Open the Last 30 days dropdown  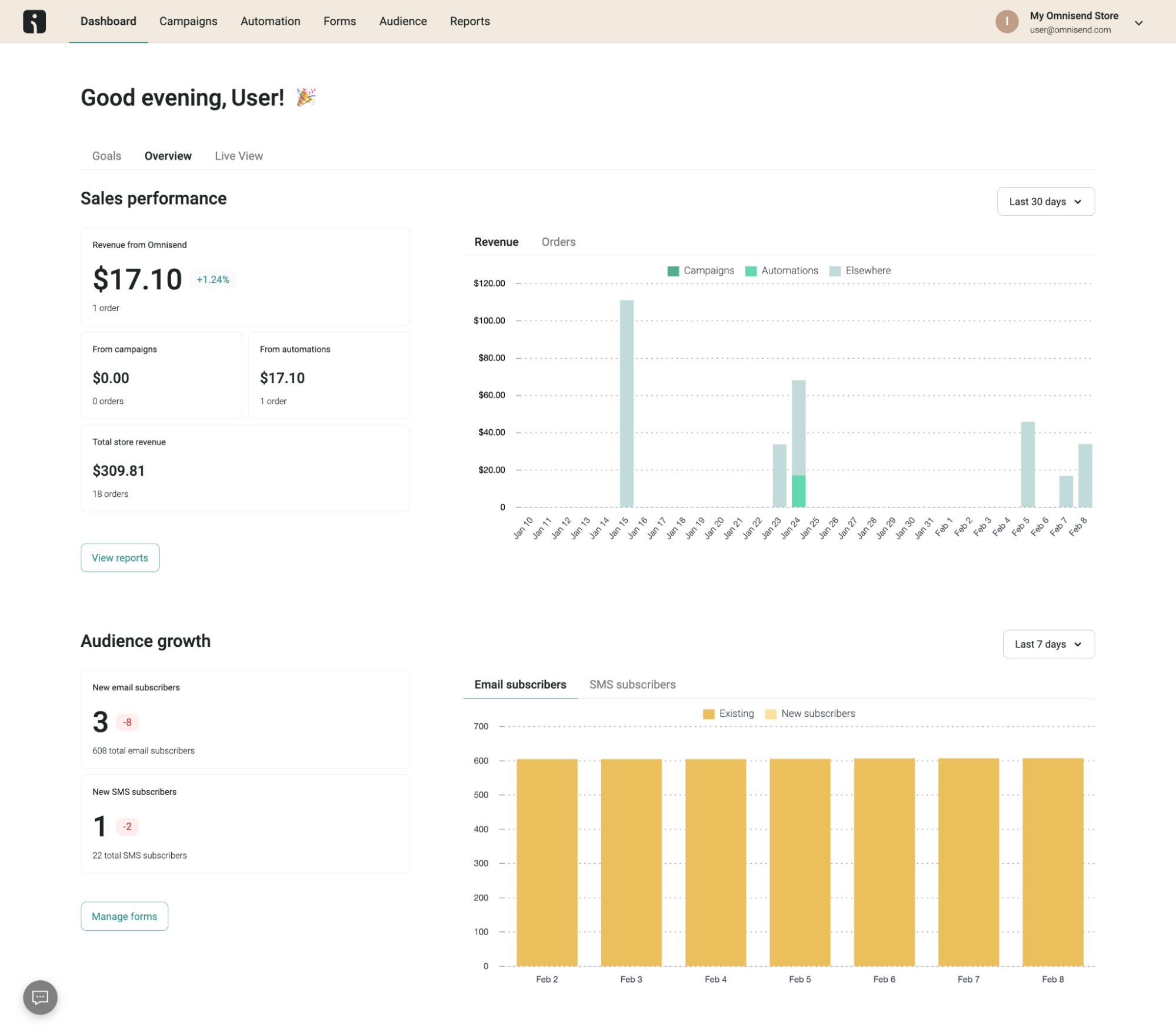click(x=1045, y=201)
